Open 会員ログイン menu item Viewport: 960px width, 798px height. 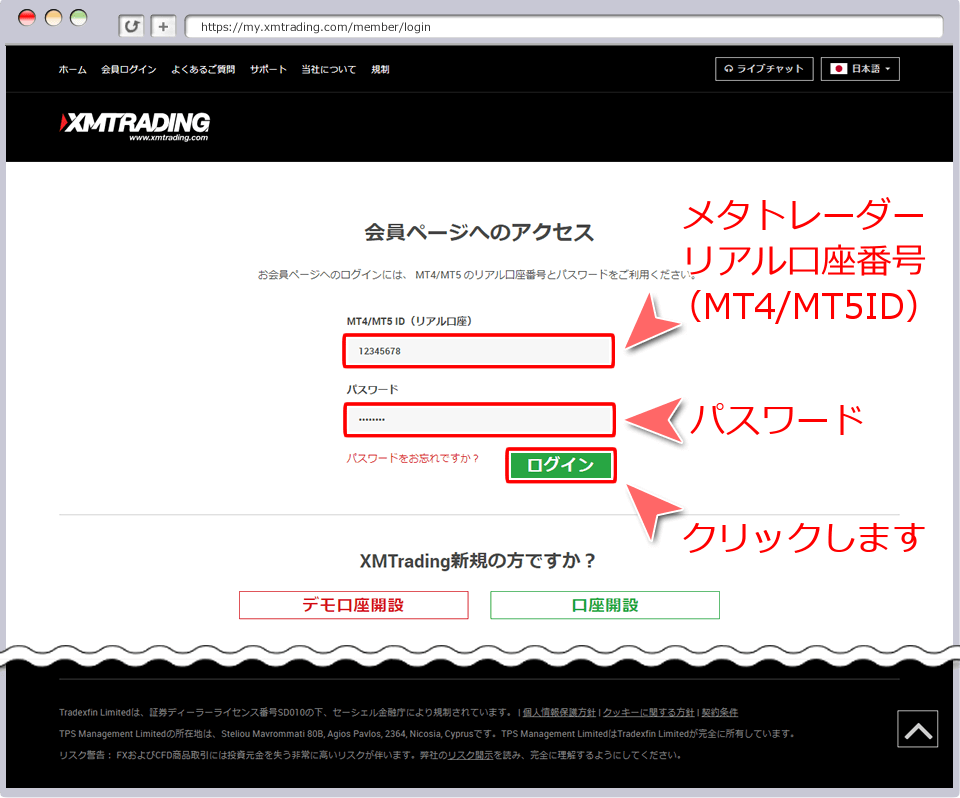(x=128, y=70)
